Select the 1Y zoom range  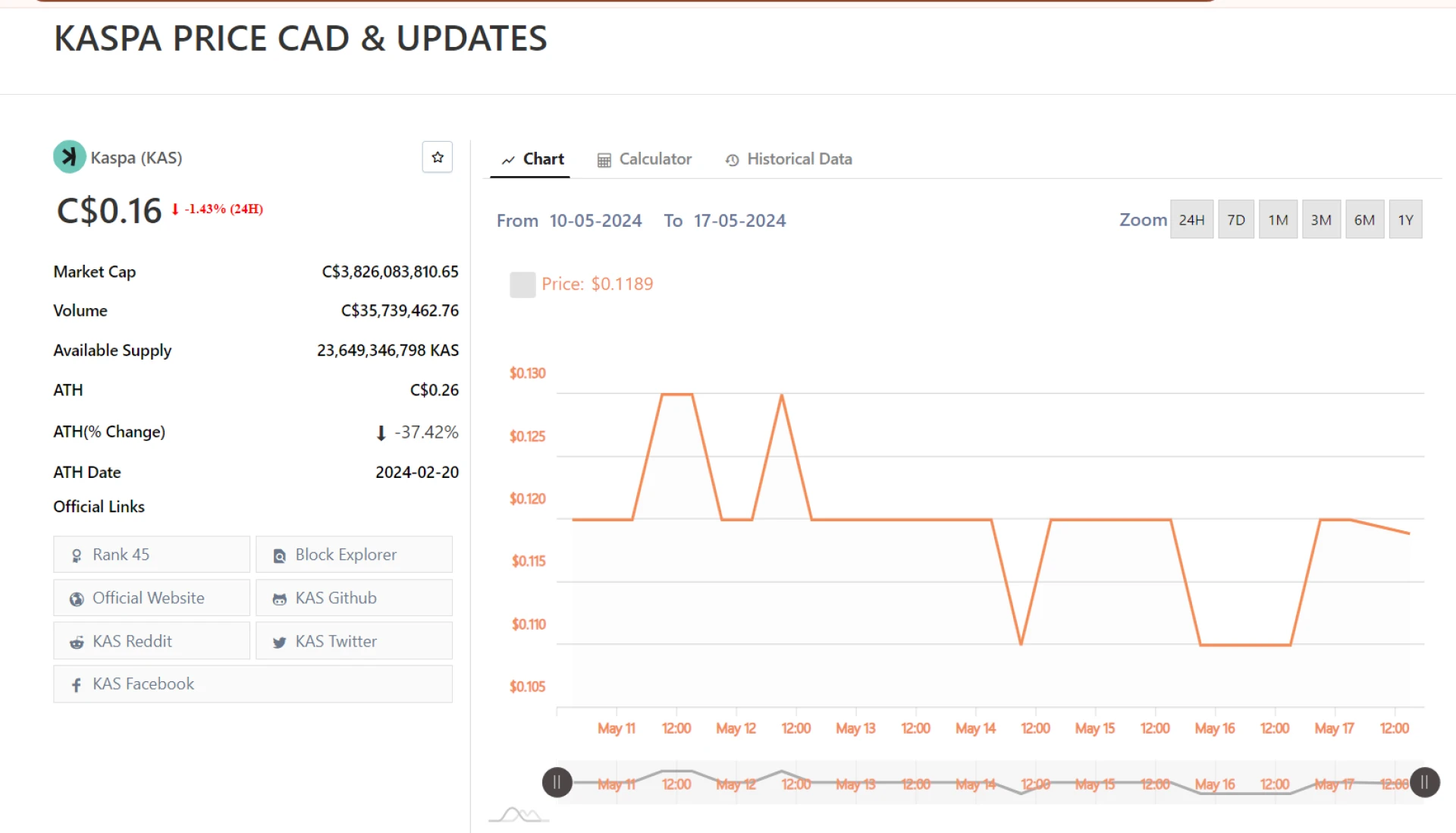1405,220
